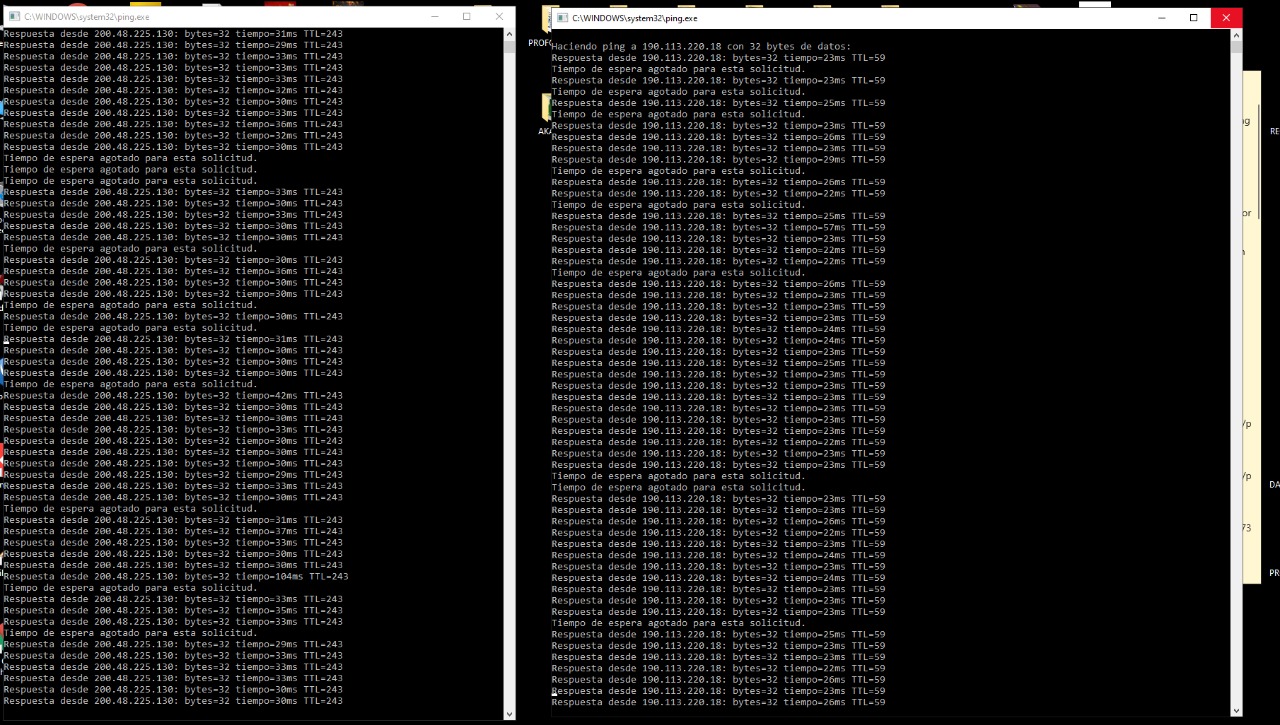The height and width of the screenshot is (725, 1280).
Task: Close the left ping.exe window
Action: pyautogui.click(x=499, y=17)
